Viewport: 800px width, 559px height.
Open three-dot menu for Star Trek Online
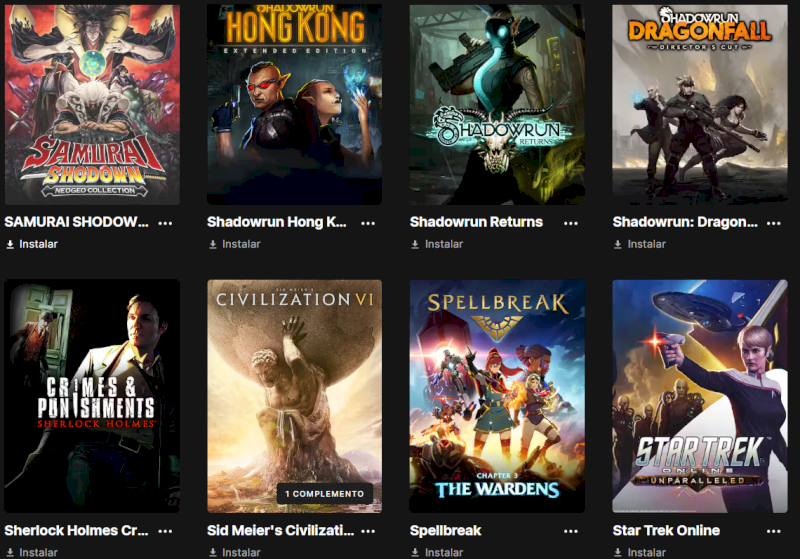pos(773,531)
